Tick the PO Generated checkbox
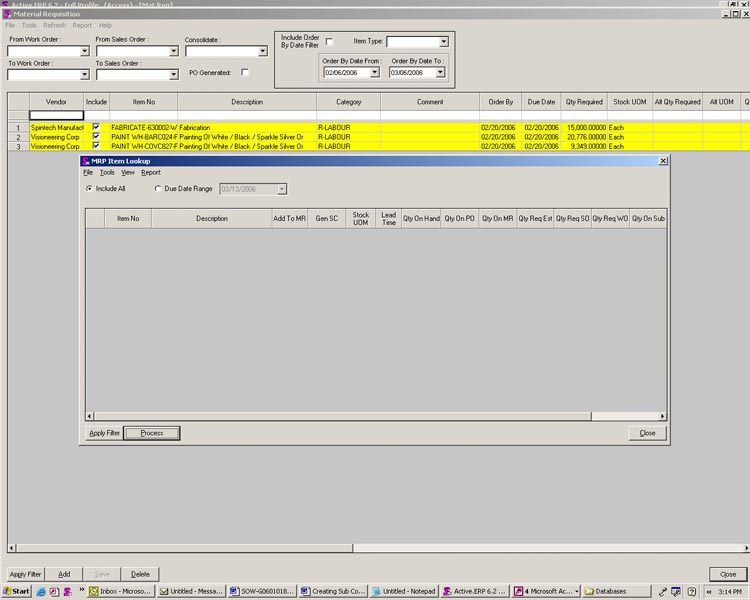This screenshot has width=750, height=600. [245, 73]
